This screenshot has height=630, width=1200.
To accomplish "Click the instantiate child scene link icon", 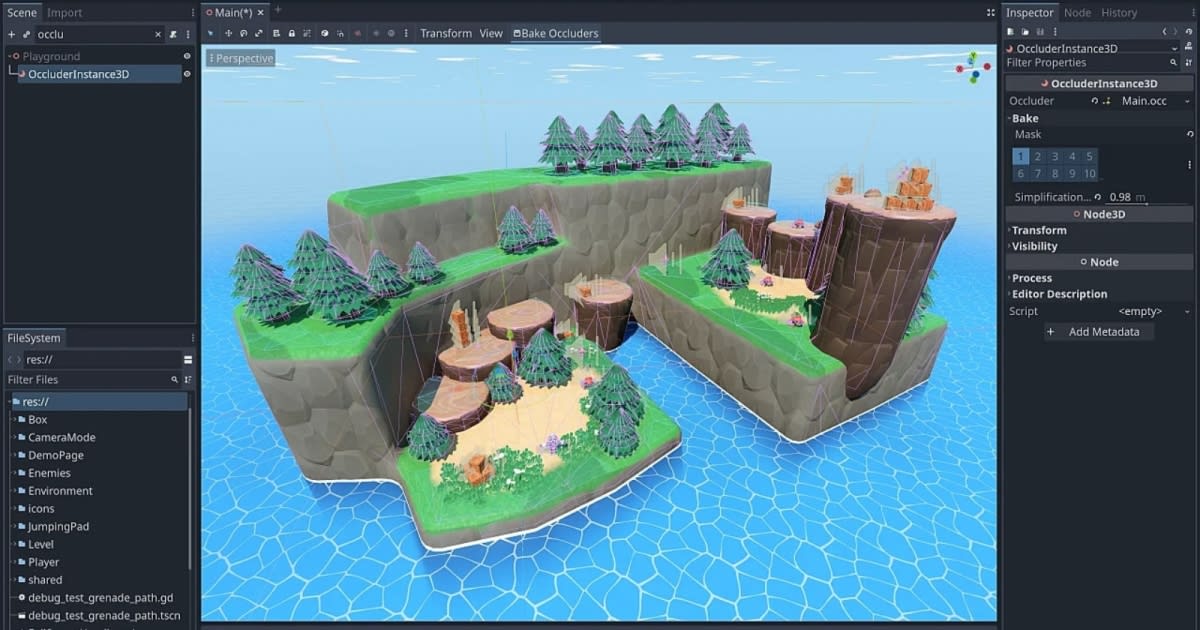I will click(x=26, y=34).
